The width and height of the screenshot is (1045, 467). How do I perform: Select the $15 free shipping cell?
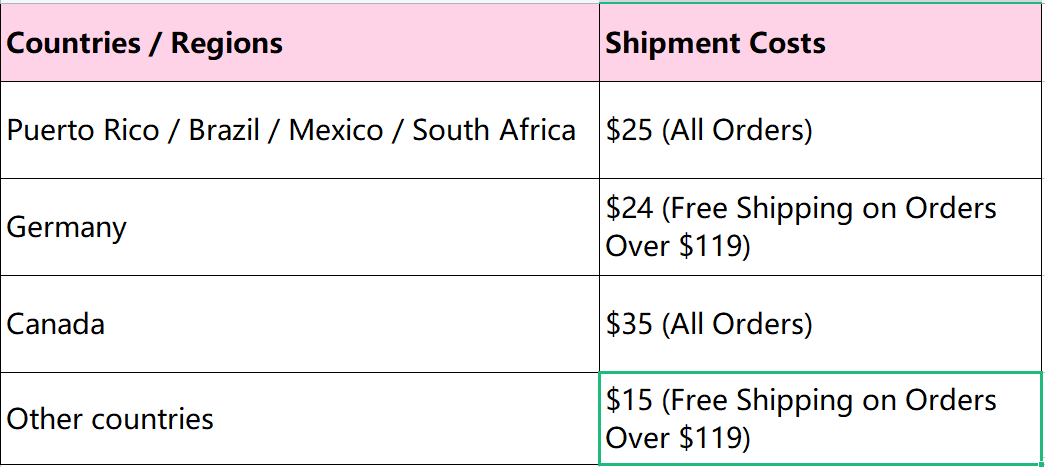point(822,418)
